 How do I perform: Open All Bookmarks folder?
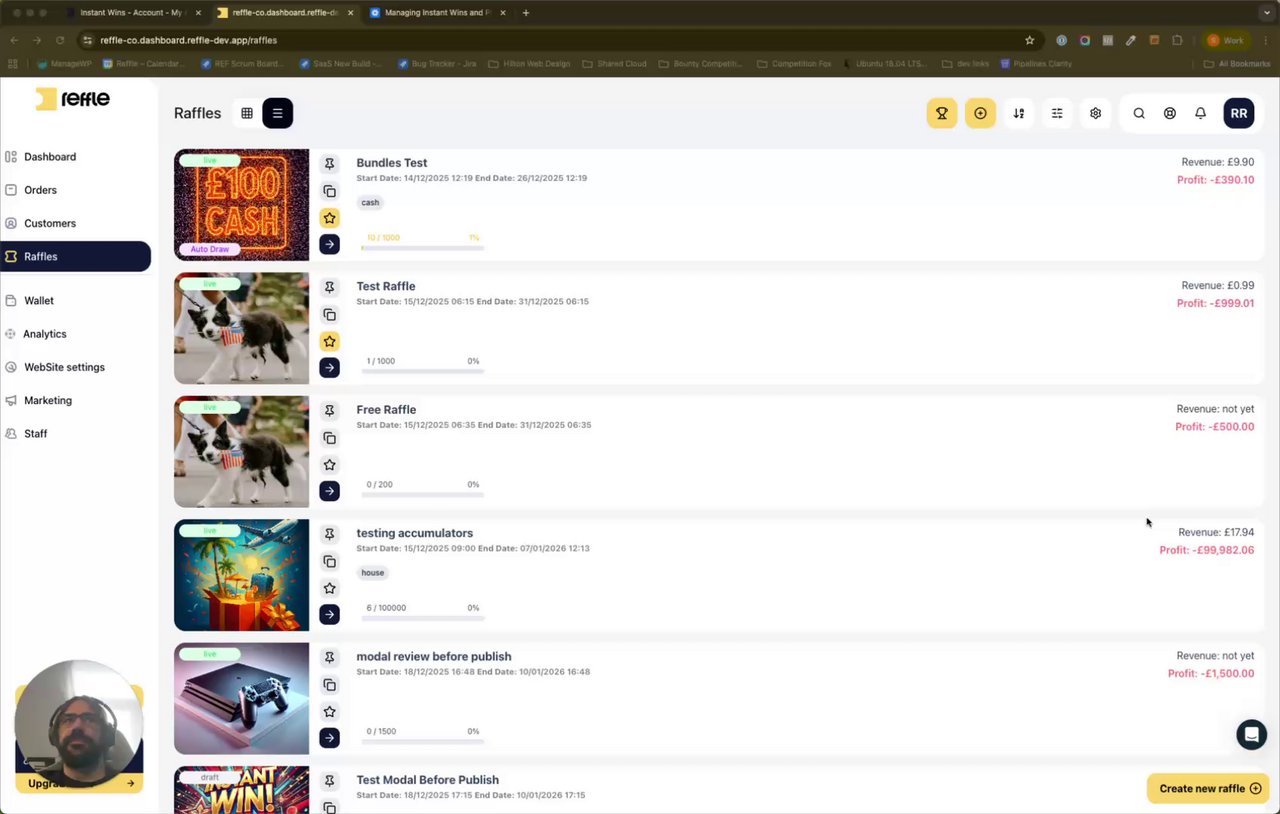tap(1237, 64)
